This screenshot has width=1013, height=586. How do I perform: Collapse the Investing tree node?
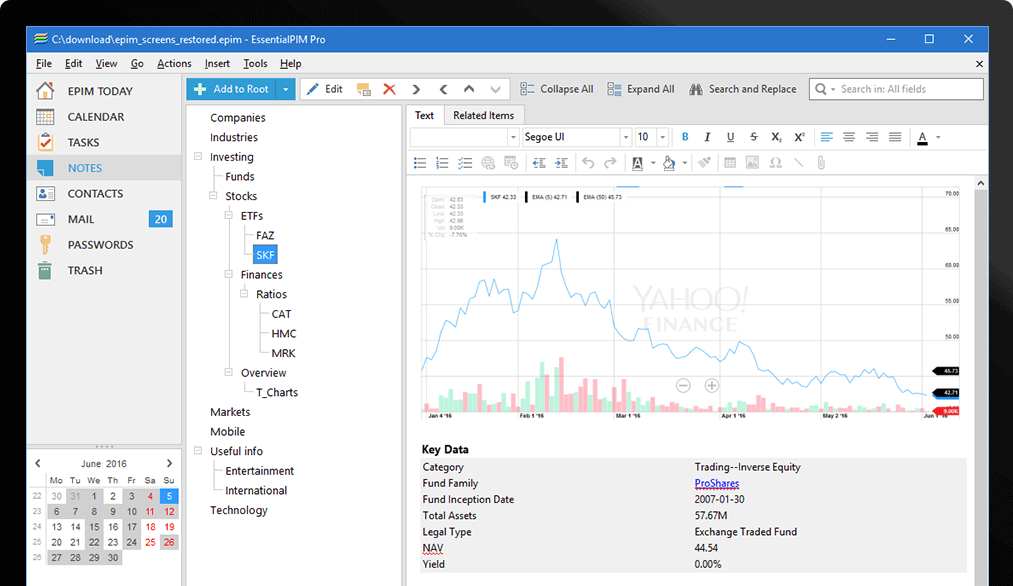point(198,157)
